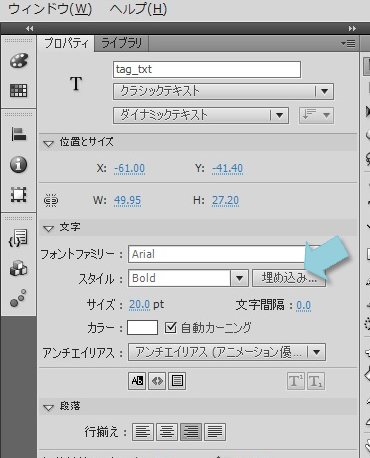370x458 pixels.
Task: Switch to the ライブラリ tab
Action: 121,43
